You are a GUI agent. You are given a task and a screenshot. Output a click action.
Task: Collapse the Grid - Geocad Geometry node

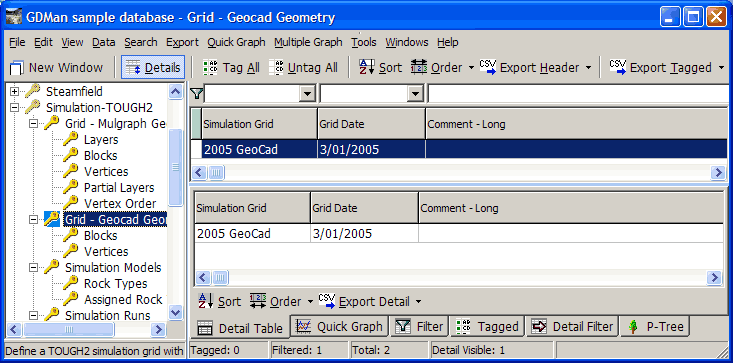[x=33, y=219]
